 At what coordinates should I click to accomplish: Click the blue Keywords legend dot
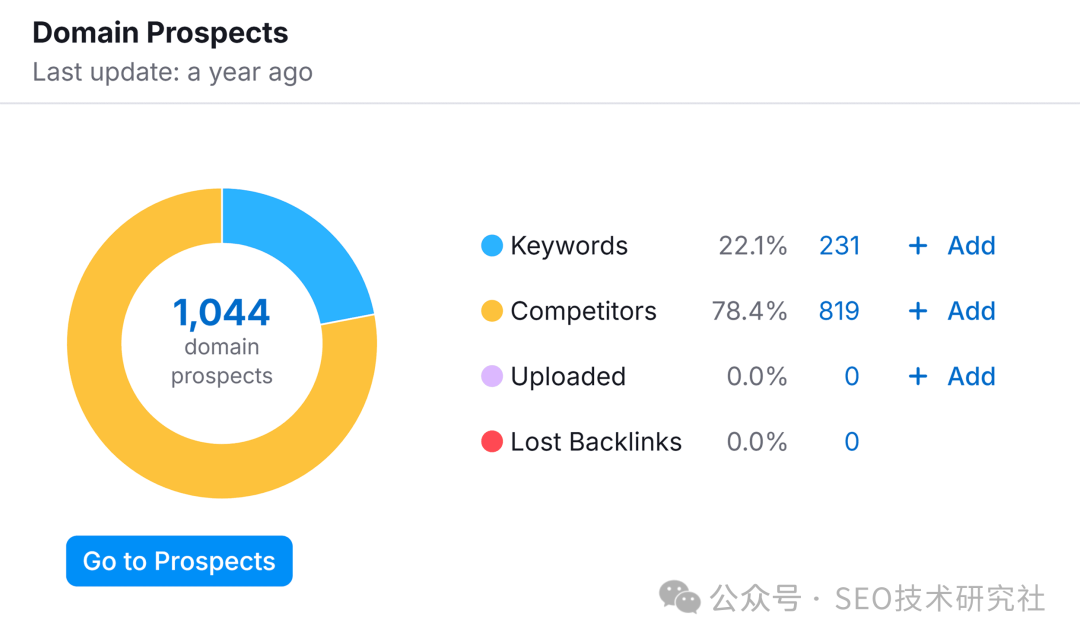492,246
